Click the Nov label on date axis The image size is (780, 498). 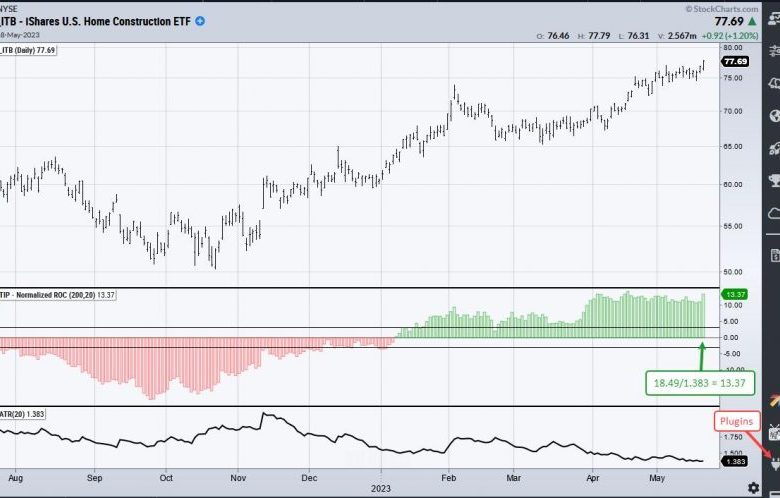(x=238, y=478)
